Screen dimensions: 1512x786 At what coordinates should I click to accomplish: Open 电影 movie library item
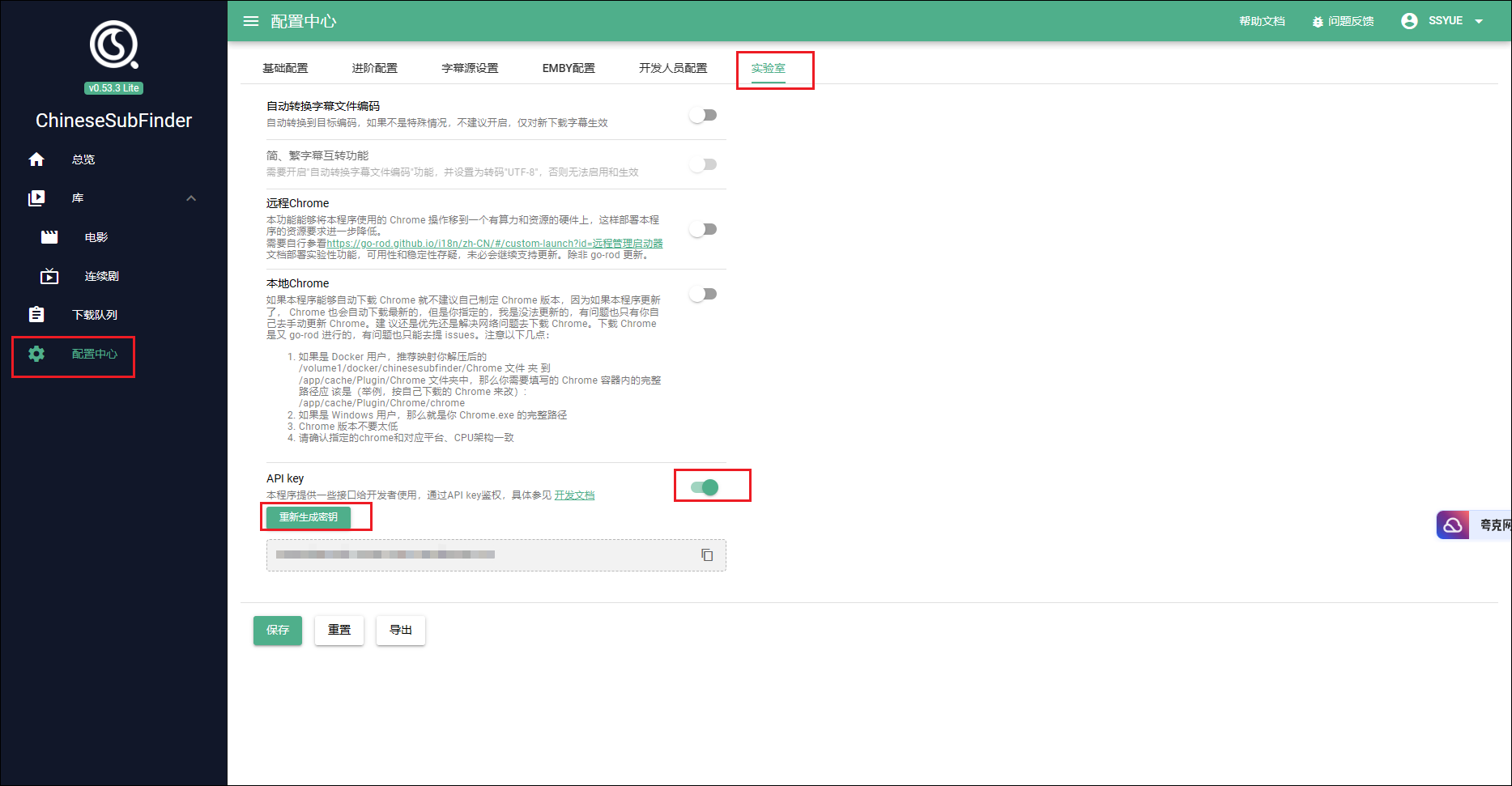pyautogui.click(x=96, y=237)
